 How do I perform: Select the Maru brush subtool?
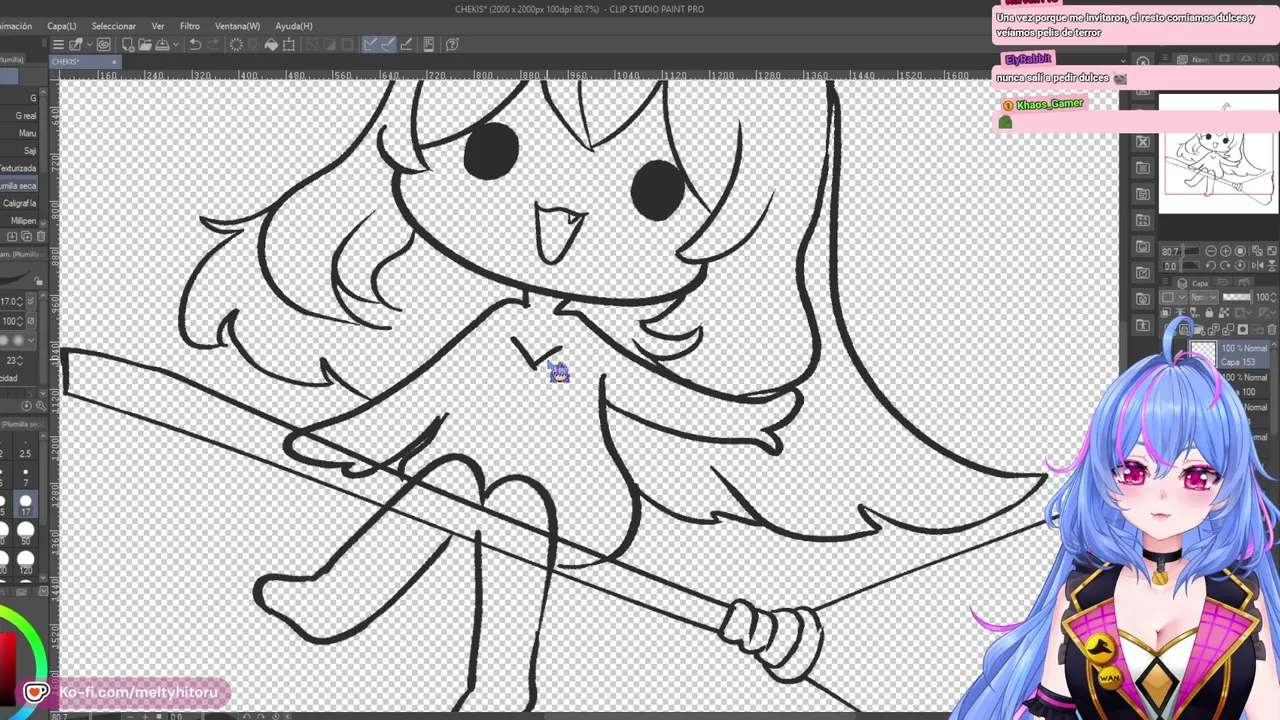pyautogui.click(x=20, y=133)
